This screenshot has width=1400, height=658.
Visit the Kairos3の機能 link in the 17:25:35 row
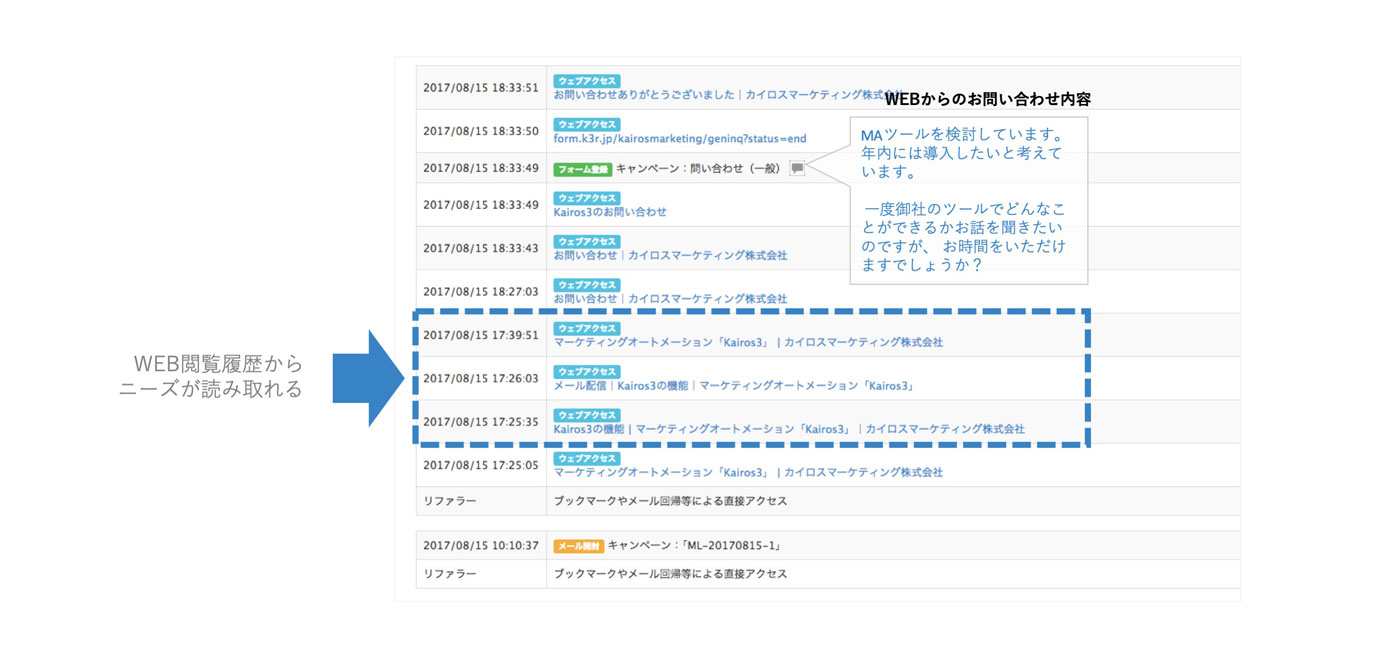[789, 429]
